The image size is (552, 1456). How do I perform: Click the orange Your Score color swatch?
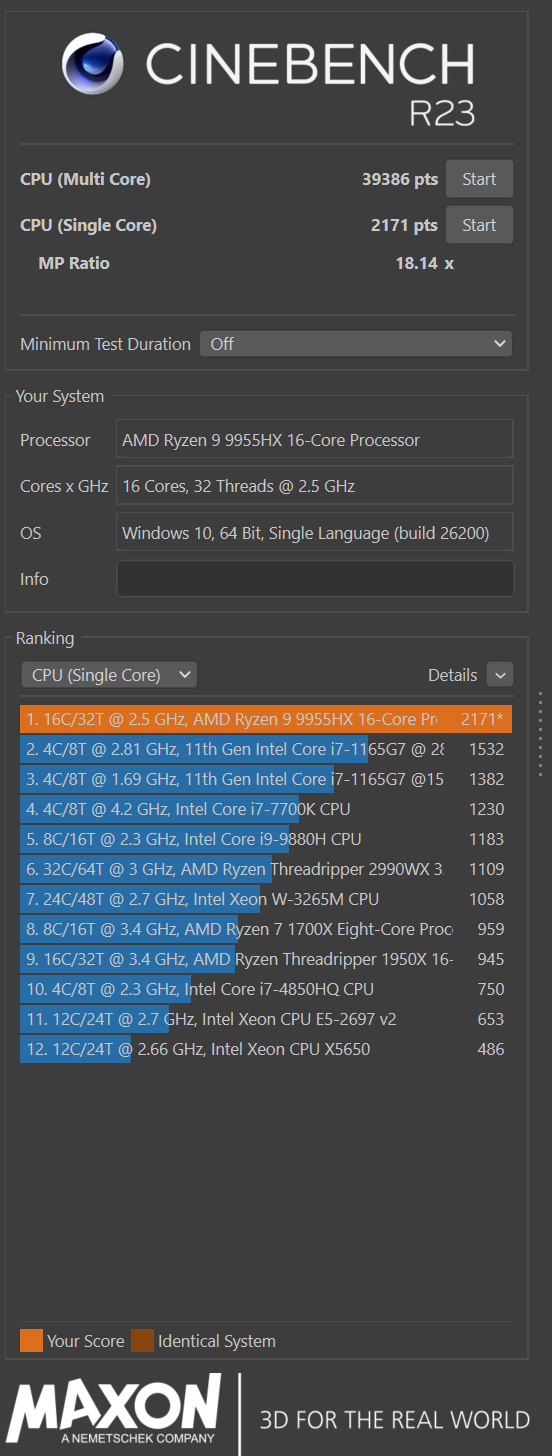(31, 1341)
